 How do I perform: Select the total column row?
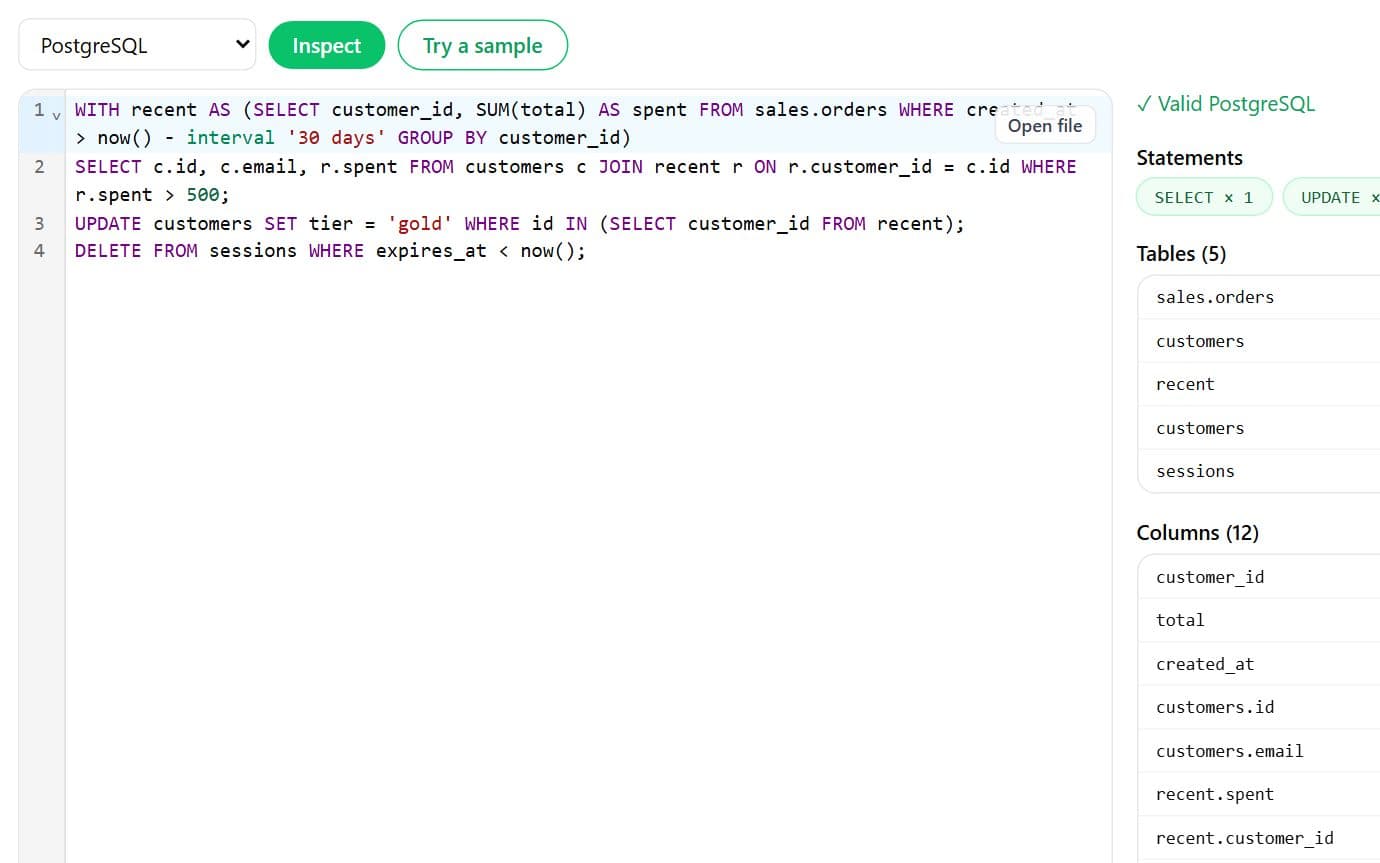[1259, 620]
